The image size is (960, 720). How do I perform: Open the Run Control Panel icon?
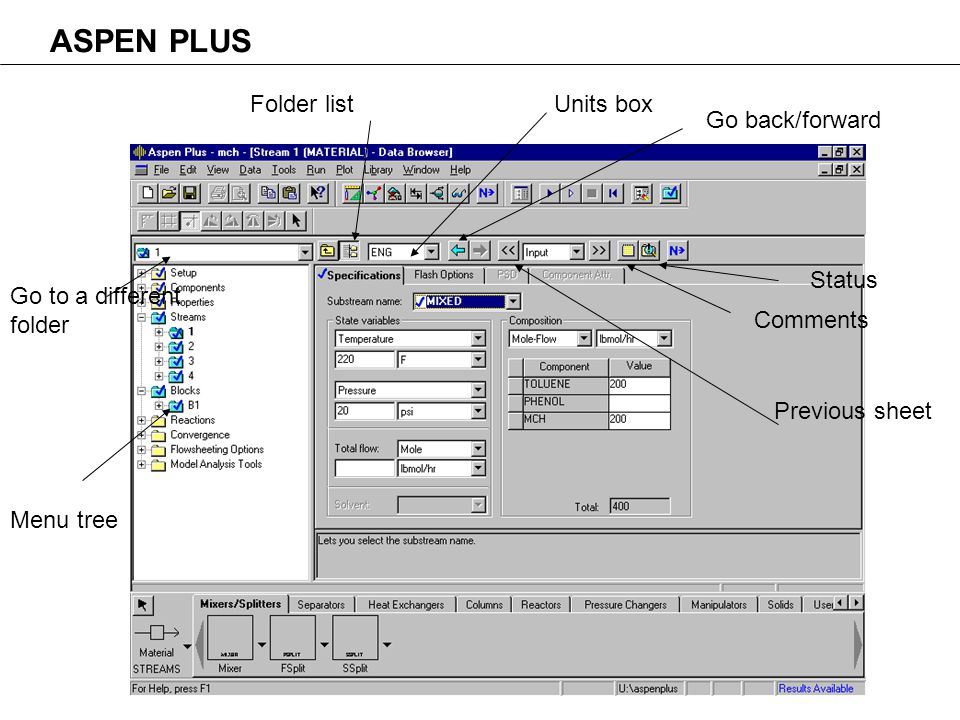[521, 193]
